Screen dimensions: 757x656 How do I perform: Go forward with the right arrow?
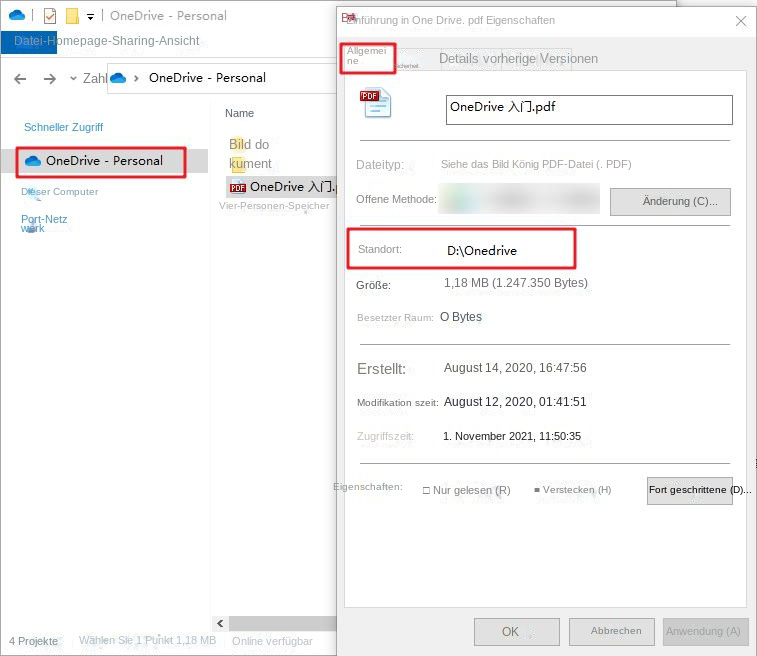click(x=50, y=78)
